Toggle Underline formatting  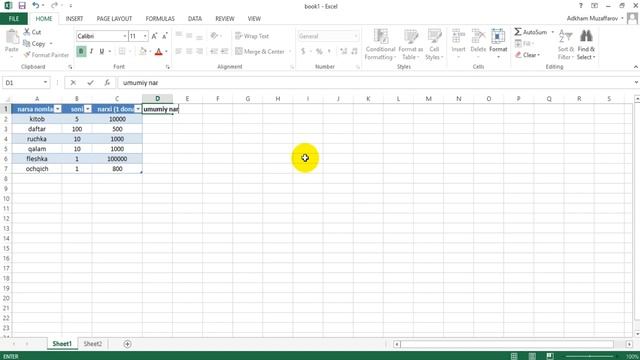pos(102,51)
